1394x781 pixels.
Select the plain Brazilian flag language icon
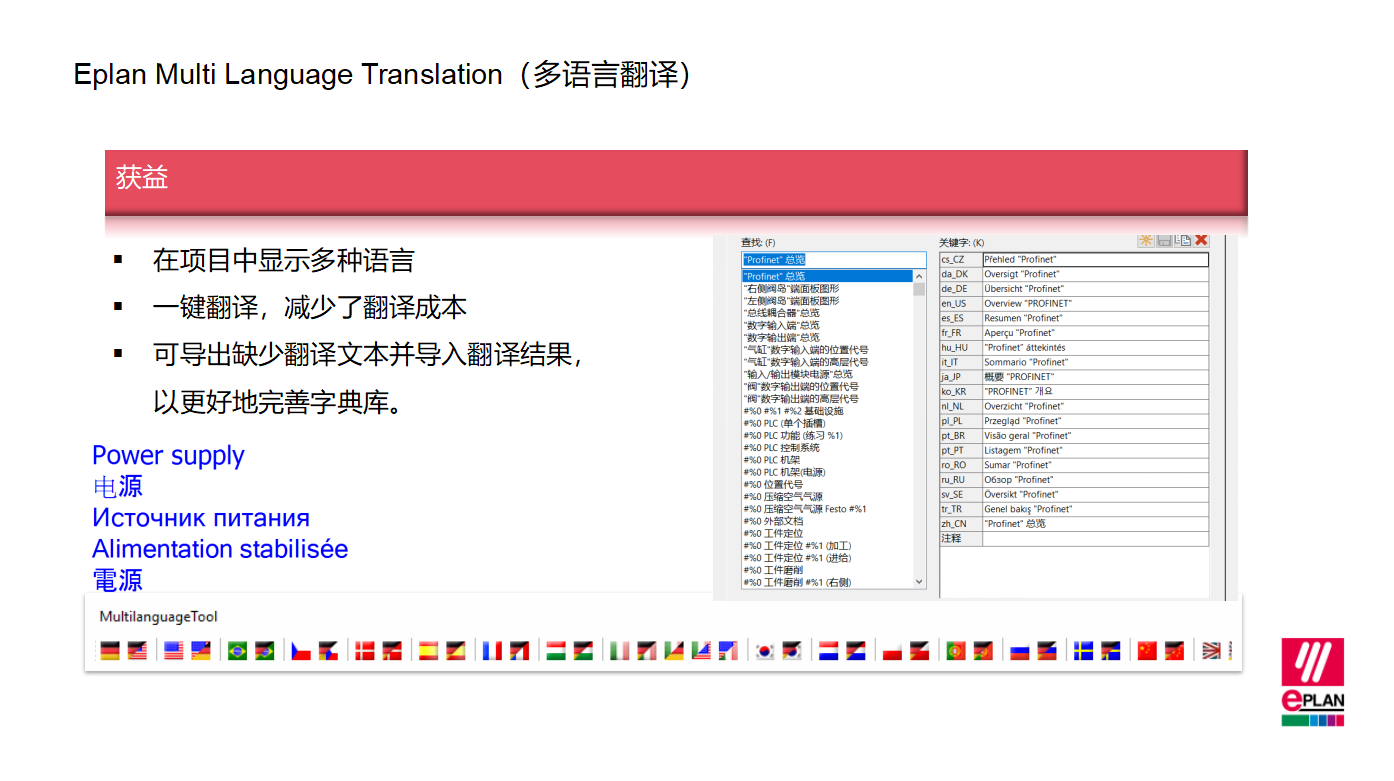pyautogui.click(x=238, y=651)
